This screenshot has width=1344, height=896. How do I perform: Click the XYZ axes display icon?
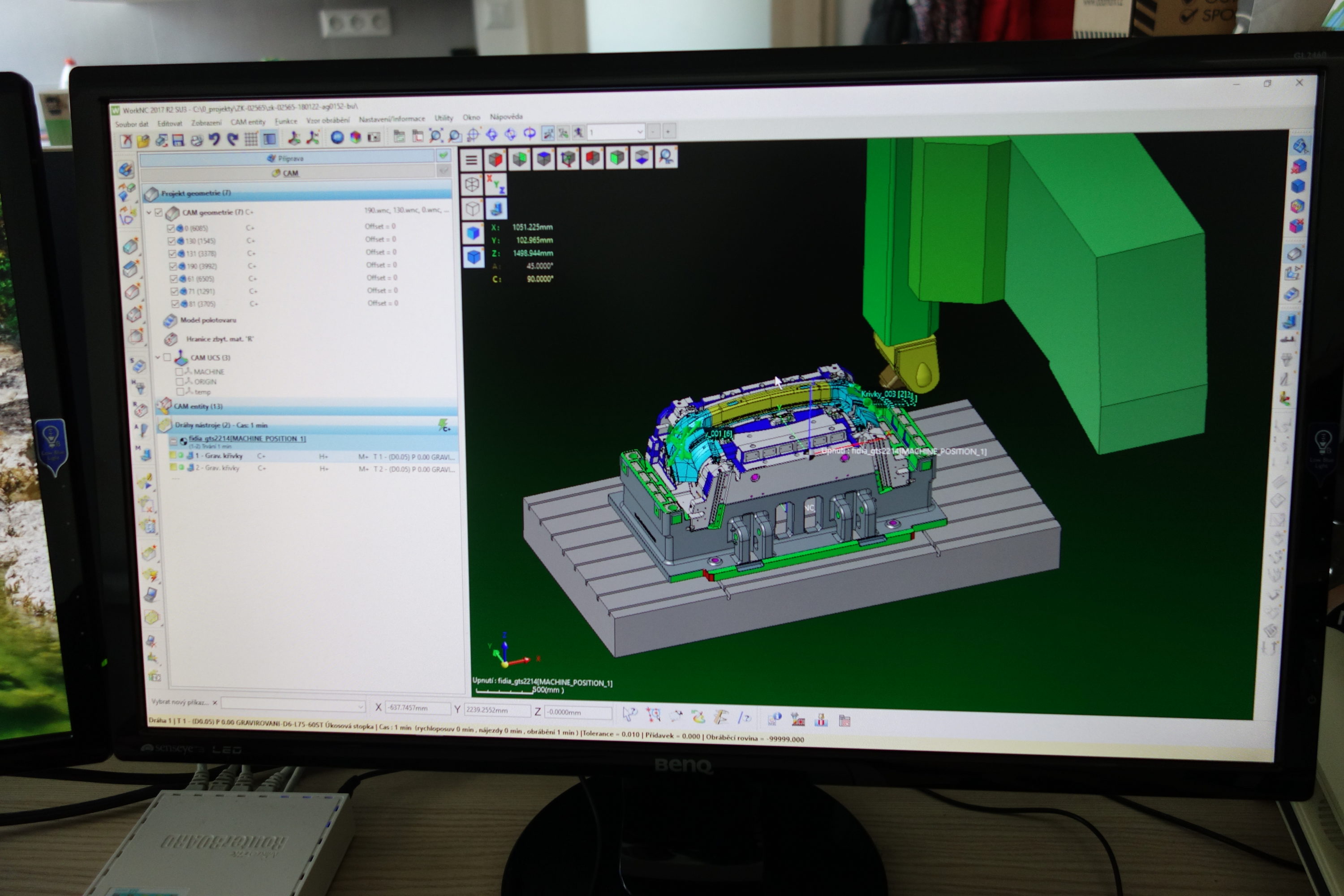coord(496,184)
